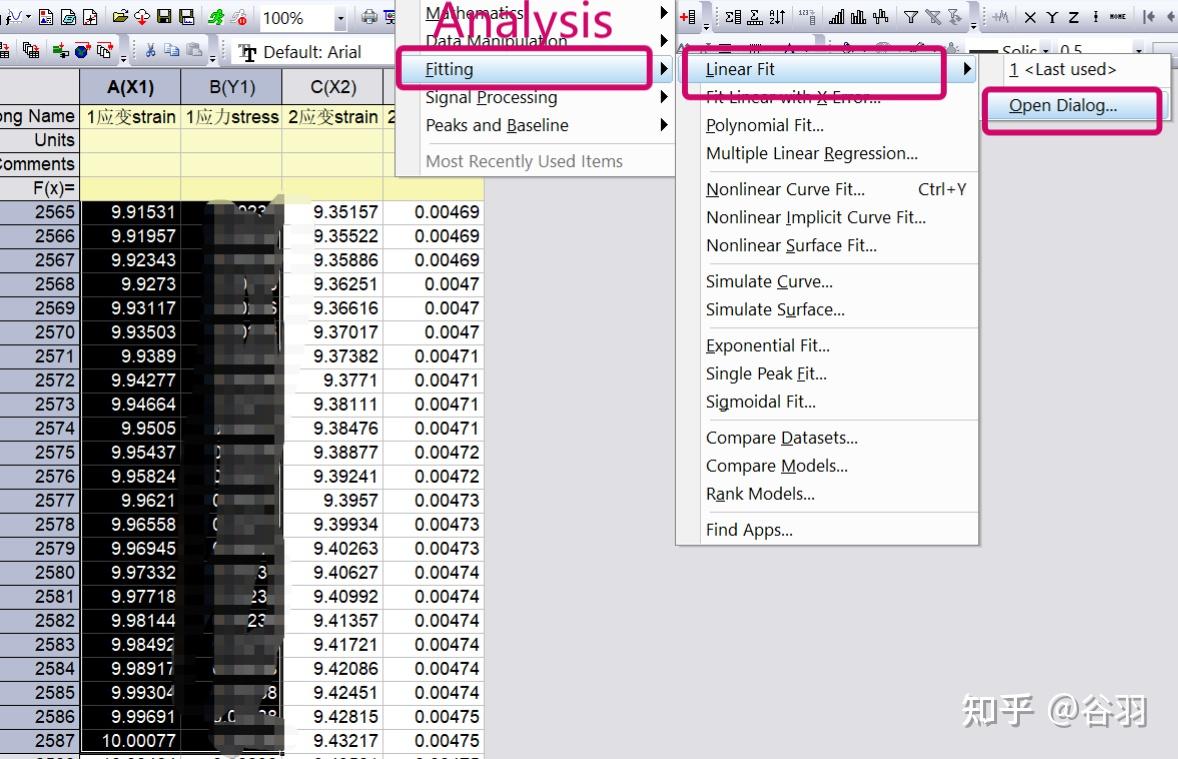Screen dimensions: 1178x759
Task: Click the Cut scissors icon
Action: click(x=150, y=50)
